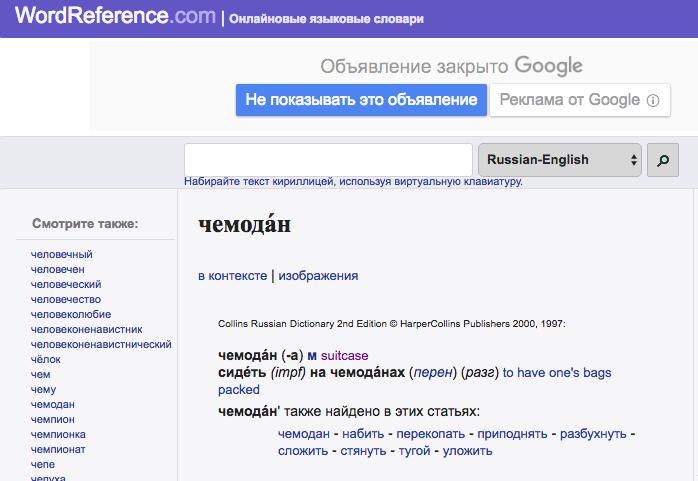This screenshot has height=481, width=698.
Task: Click the suitcase translation link
Action: click(344, 355)
